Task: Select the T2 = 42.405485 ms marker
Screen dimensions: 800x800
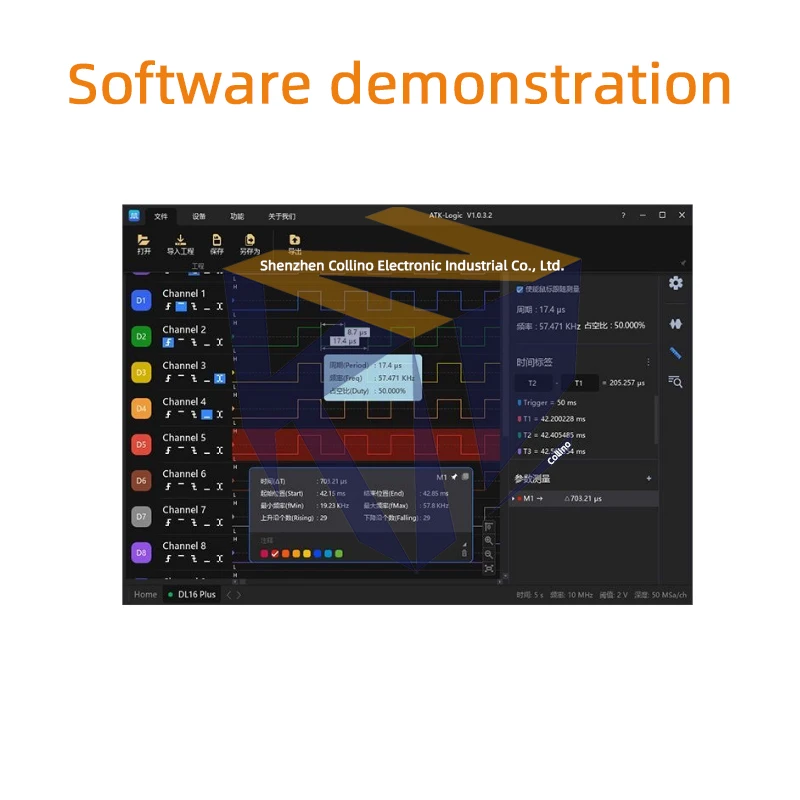Action: pyautogui.click(x=552, y=435)
